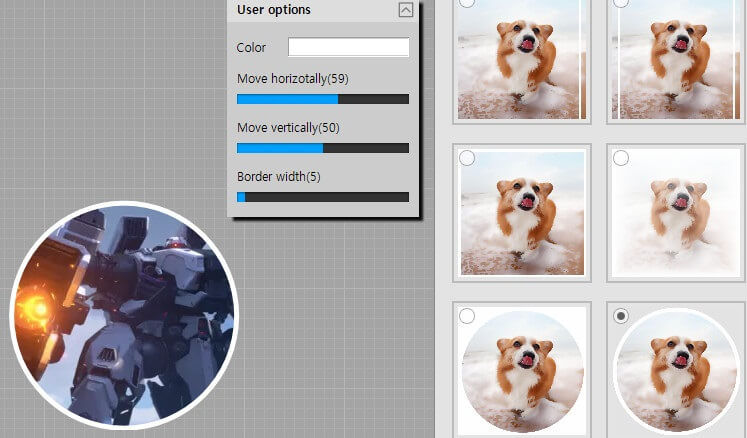The image size is (747, 438).
Task: Click the faded white vignette corgi thumbnail
Action: [x=675, y=214]
